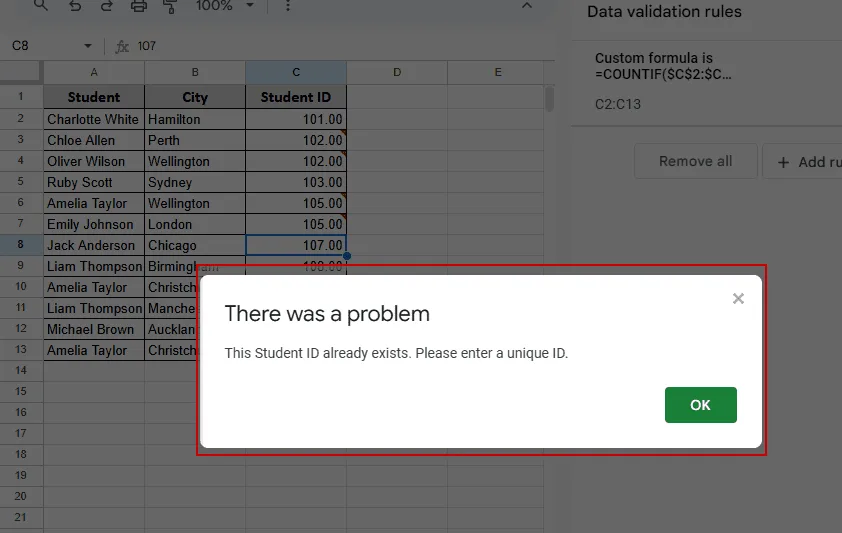Screen dimensions: 842x533
Task: Select column D header
Action: click(x=397, y=72)
